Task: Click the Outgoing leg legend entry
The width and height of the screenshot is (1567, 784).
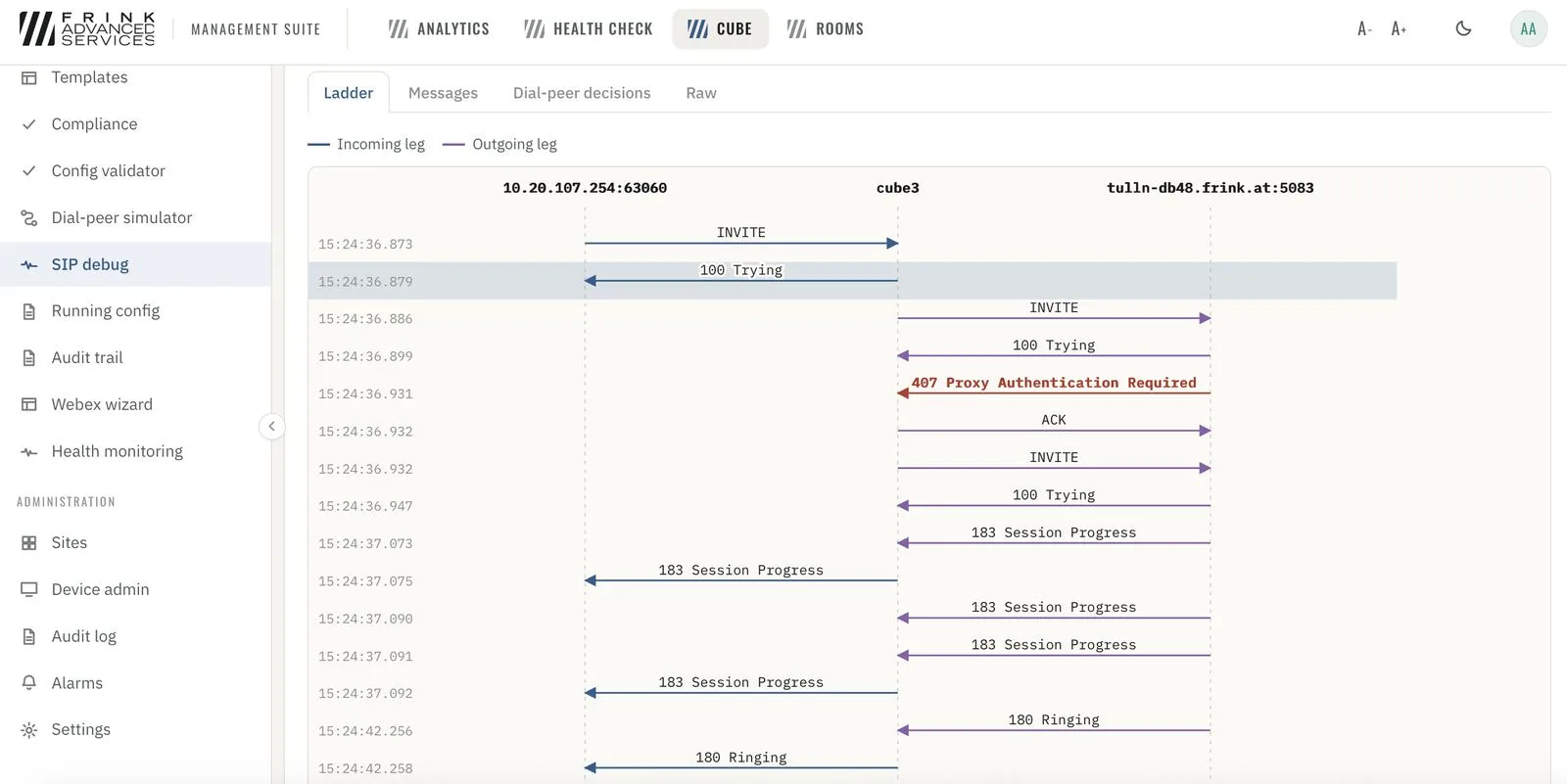Action: (499, 144)
